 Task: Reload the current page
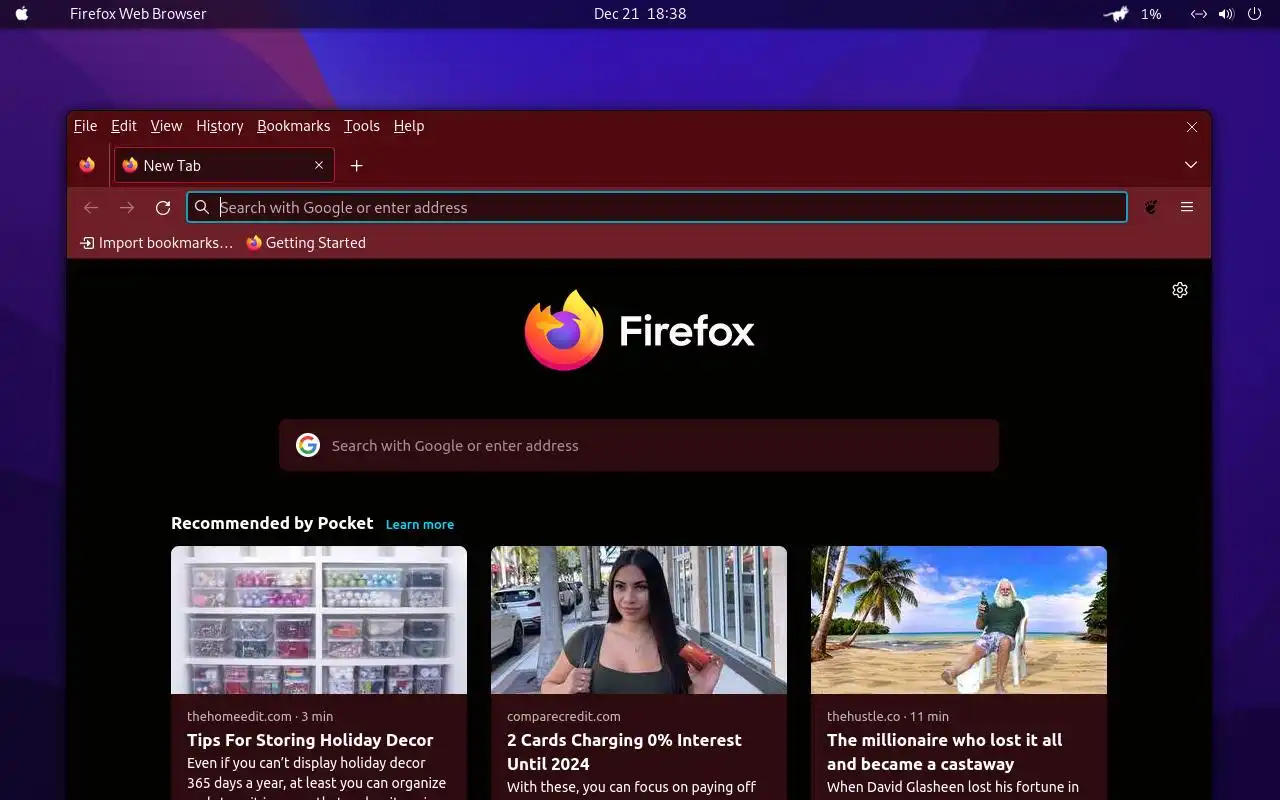(163, 207)
